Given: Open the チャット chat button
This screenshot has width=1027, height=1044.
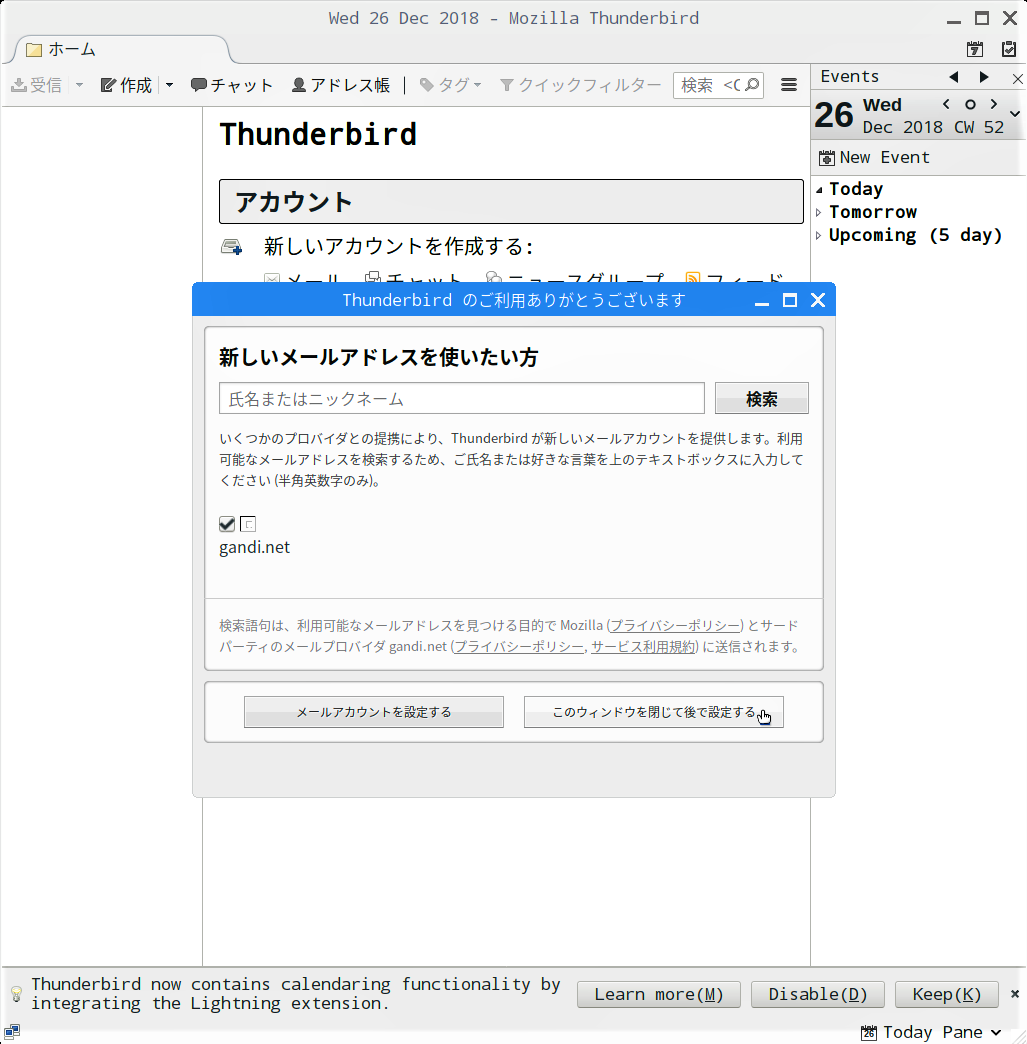Looking at the screenshot, I should pos(232,85).
